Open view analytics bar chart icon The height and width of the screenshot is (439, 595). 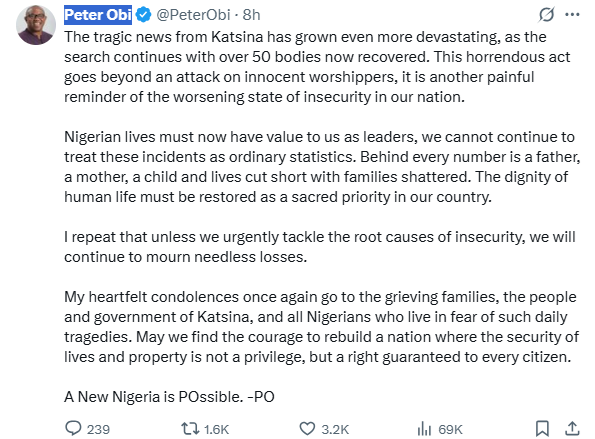pyautogui.click(x=424, y=429)
